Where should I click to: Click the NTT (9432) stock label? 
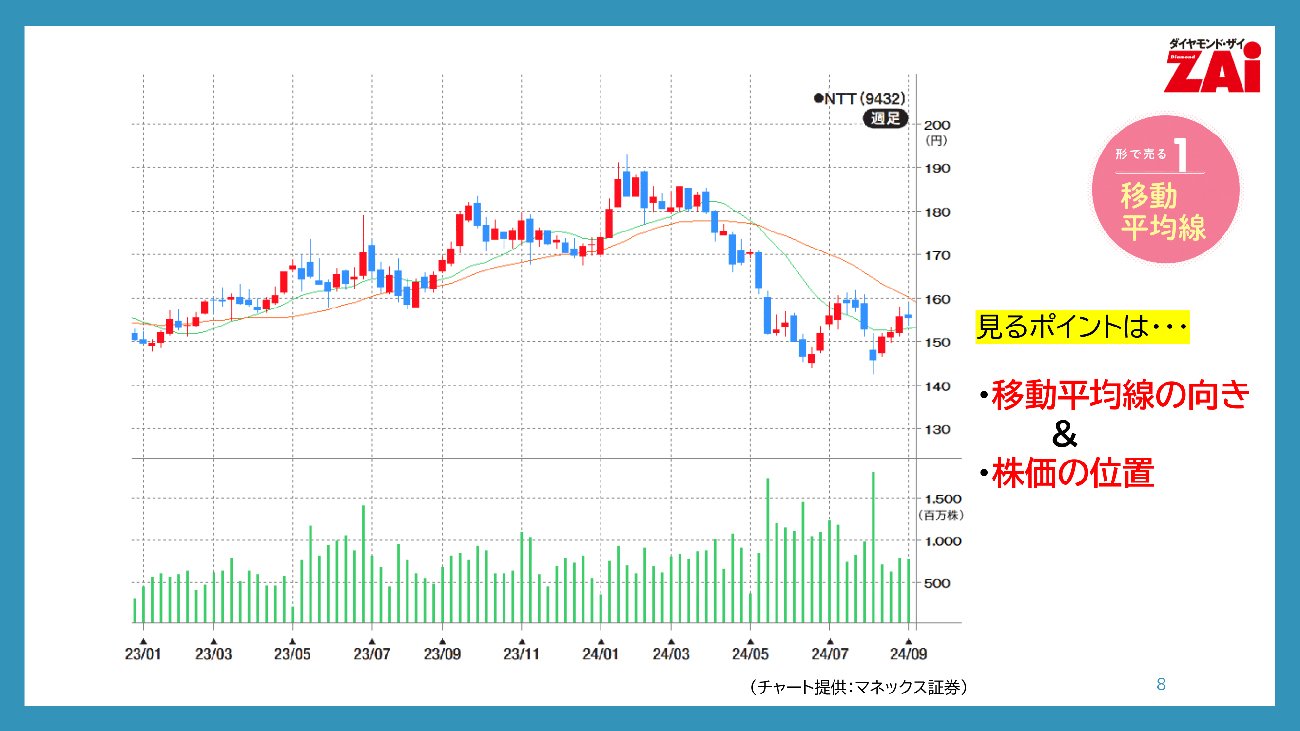point(860,98)
